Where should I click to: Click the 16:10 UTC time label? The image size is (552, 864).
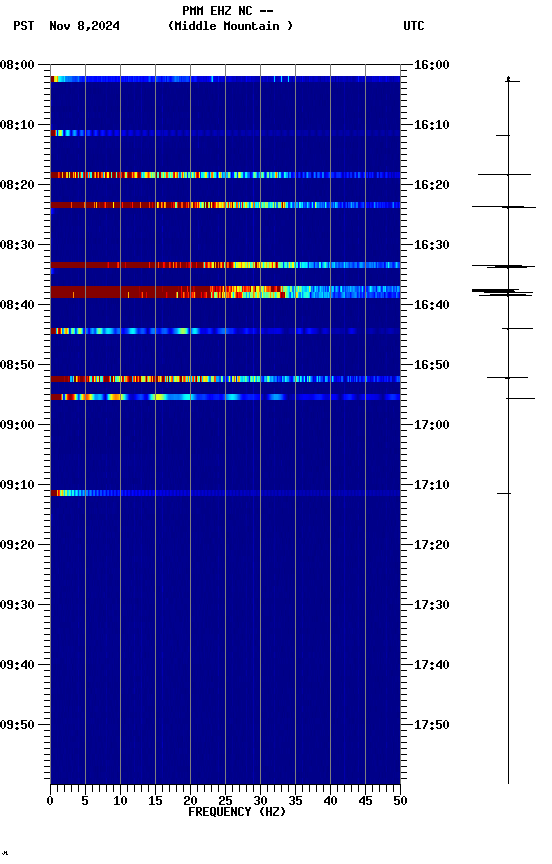[x=431, y=125]
